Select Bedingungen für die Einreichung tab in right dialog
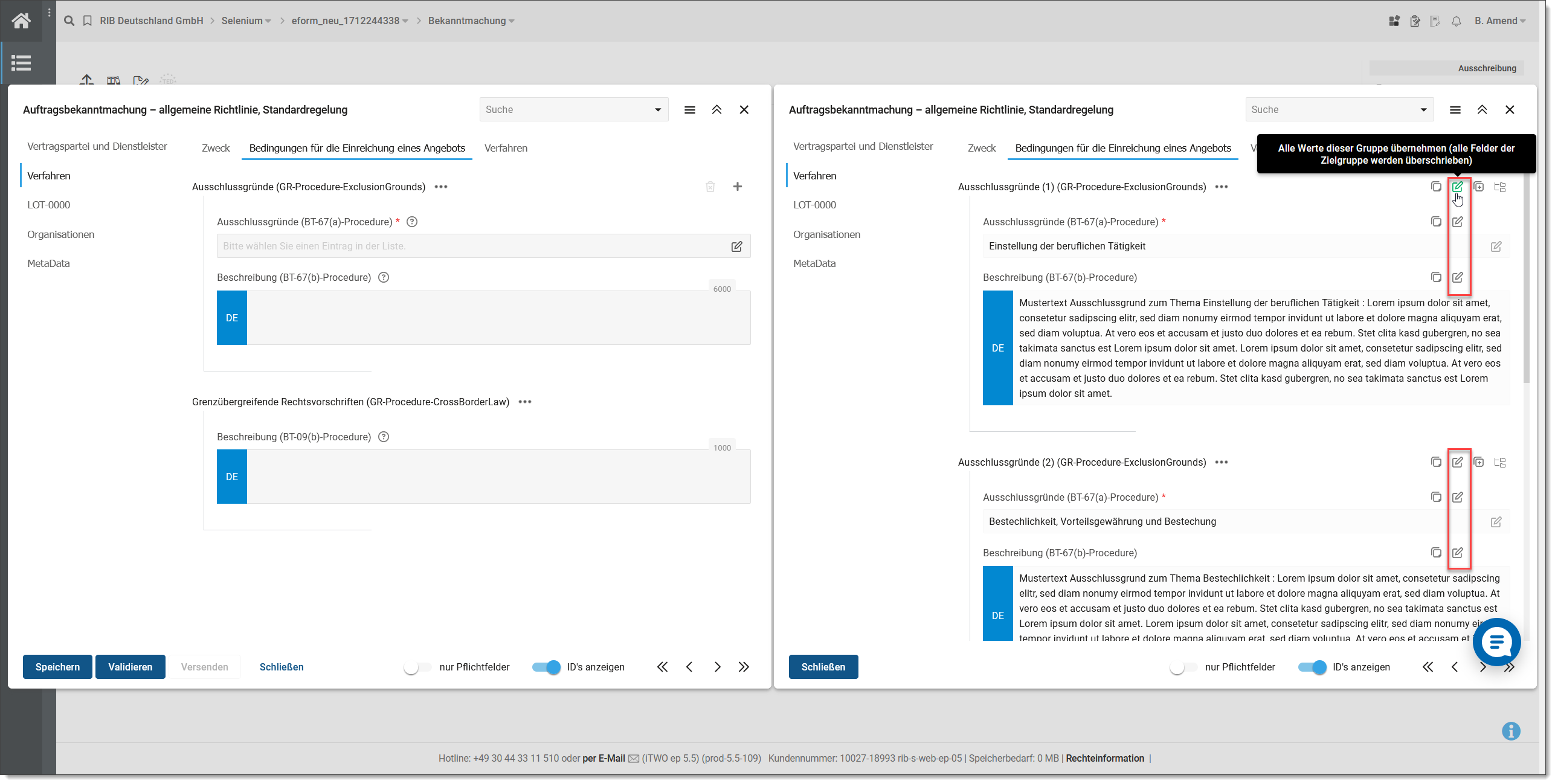The width and height of the screenshot is (1555, 784). click(x=1122, y=148)
